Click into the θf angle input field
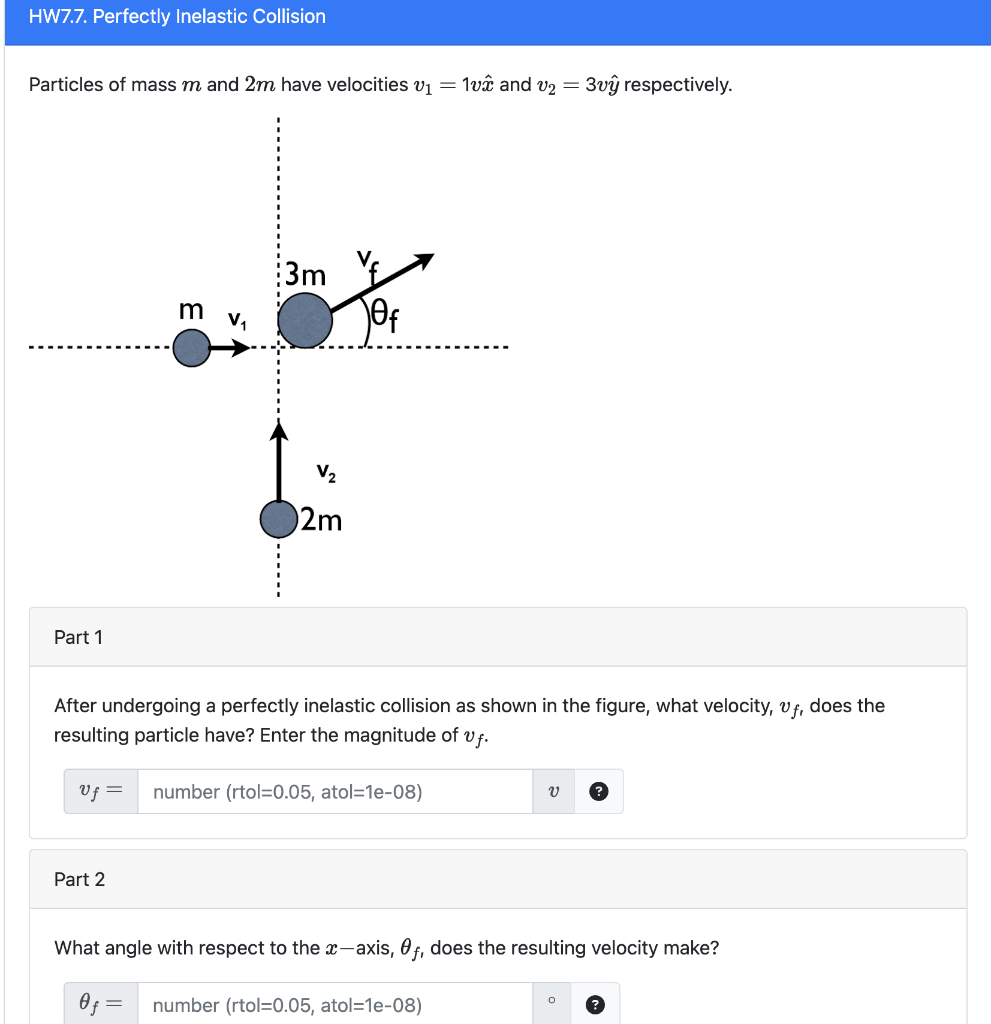 pos(330,1004)
